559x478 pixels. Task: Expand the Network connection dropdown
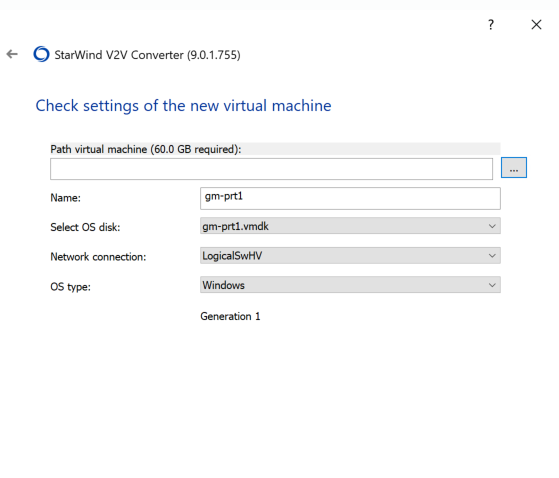point(350,256)
